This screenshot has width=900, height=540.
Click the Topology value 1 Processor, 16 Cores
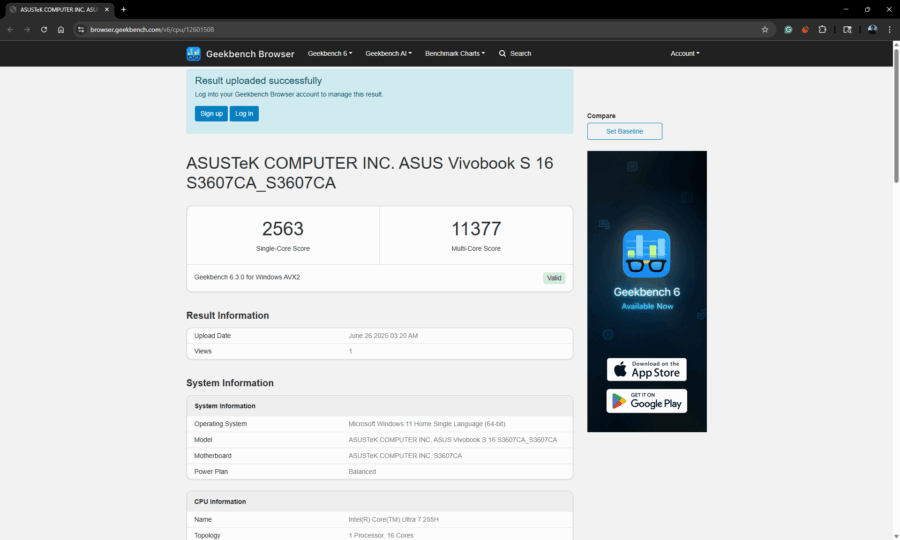tap(381, 535)
